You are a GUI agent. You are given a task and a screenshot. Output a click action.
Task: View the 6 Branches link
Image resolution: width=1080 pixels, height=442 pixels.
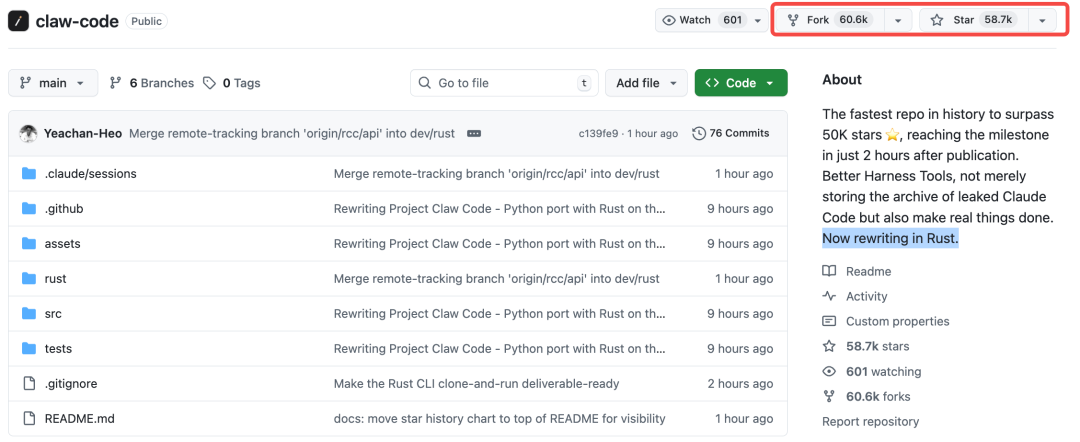coord(151,83)
